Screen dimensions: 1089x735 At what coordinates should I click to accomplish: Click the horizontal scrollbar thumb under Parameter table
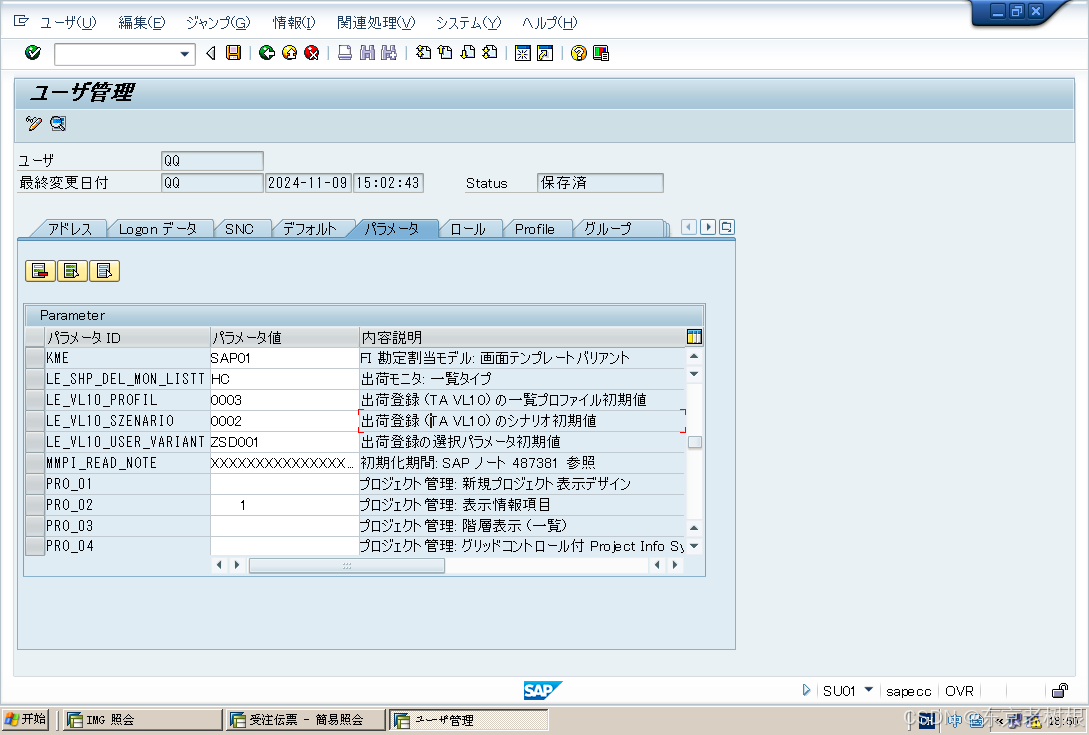[x=347, y=565]
